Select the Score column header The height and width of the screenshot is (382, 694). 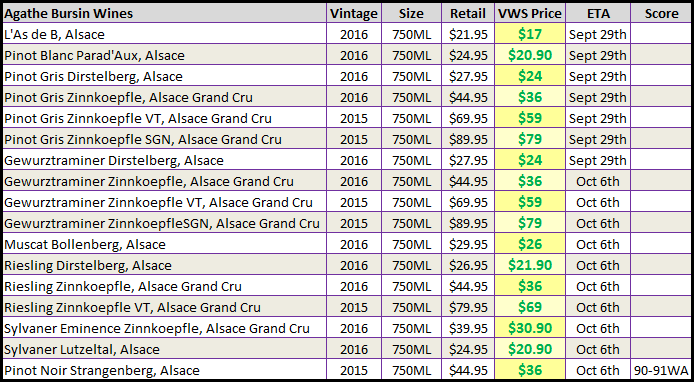pyautogui.click(x=661, y=13)
